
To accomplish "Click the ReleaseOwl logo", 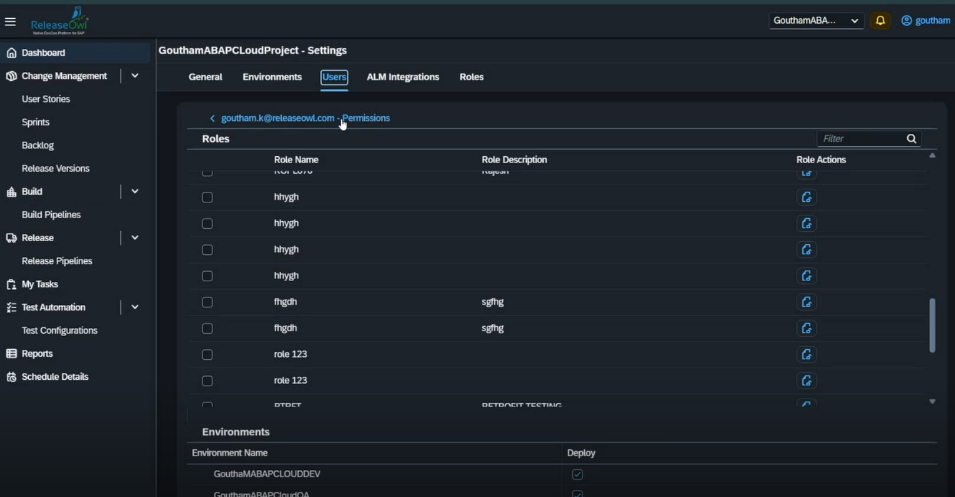I will point(59,20).
